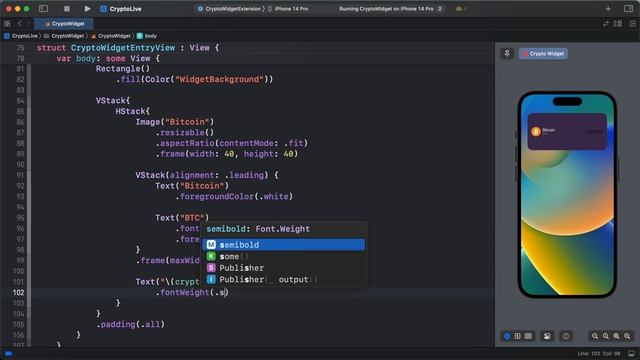Open CryptoWidget swift file in jump bar

tap(110, 36)
